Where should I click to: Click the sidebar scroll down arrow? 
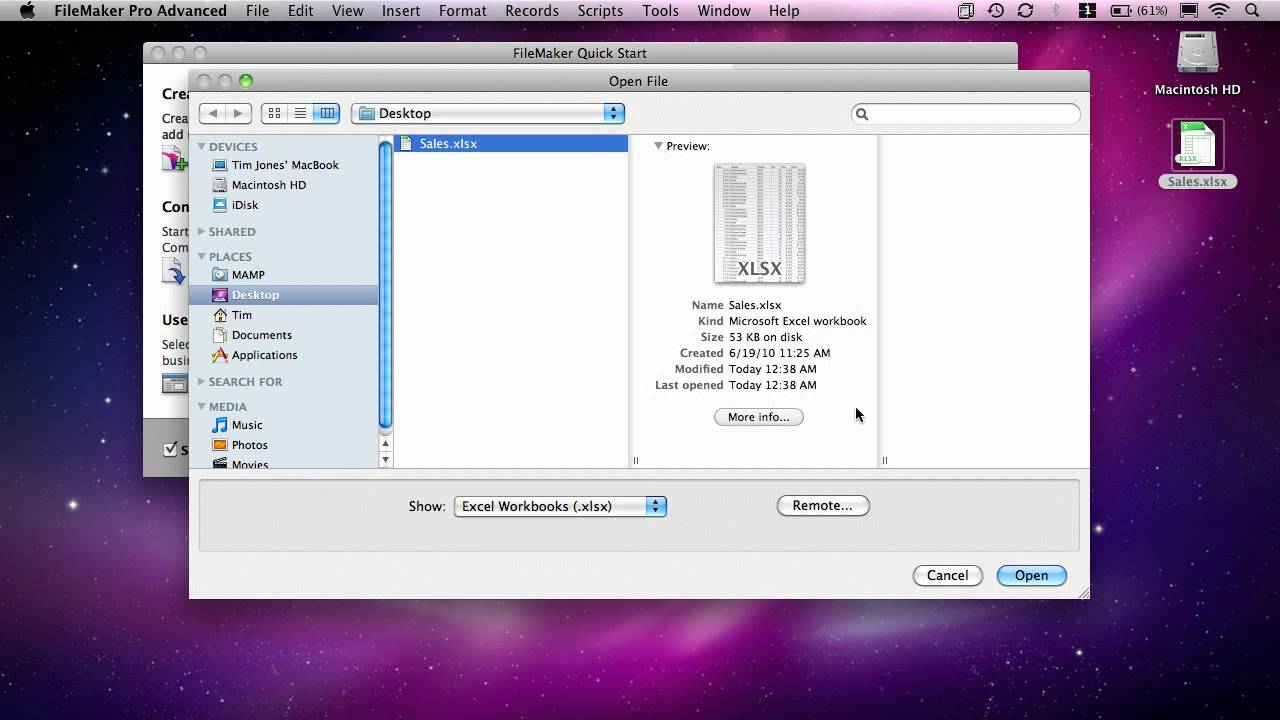[x=386, y=460]
